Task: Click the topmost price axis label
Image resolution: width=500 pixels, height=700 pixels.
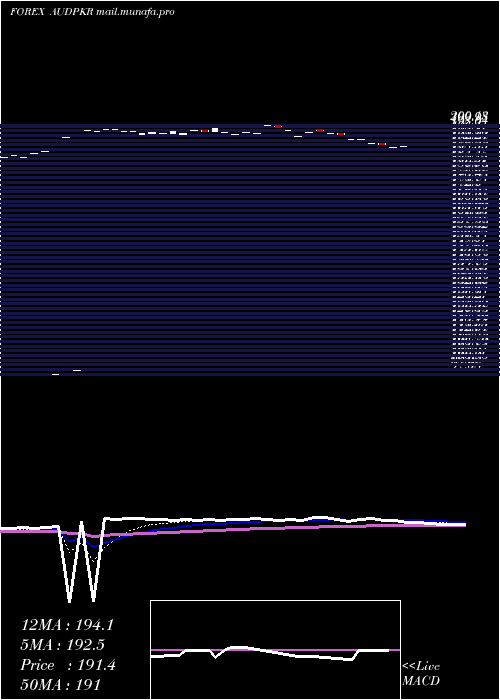Action: pos(468,115)
